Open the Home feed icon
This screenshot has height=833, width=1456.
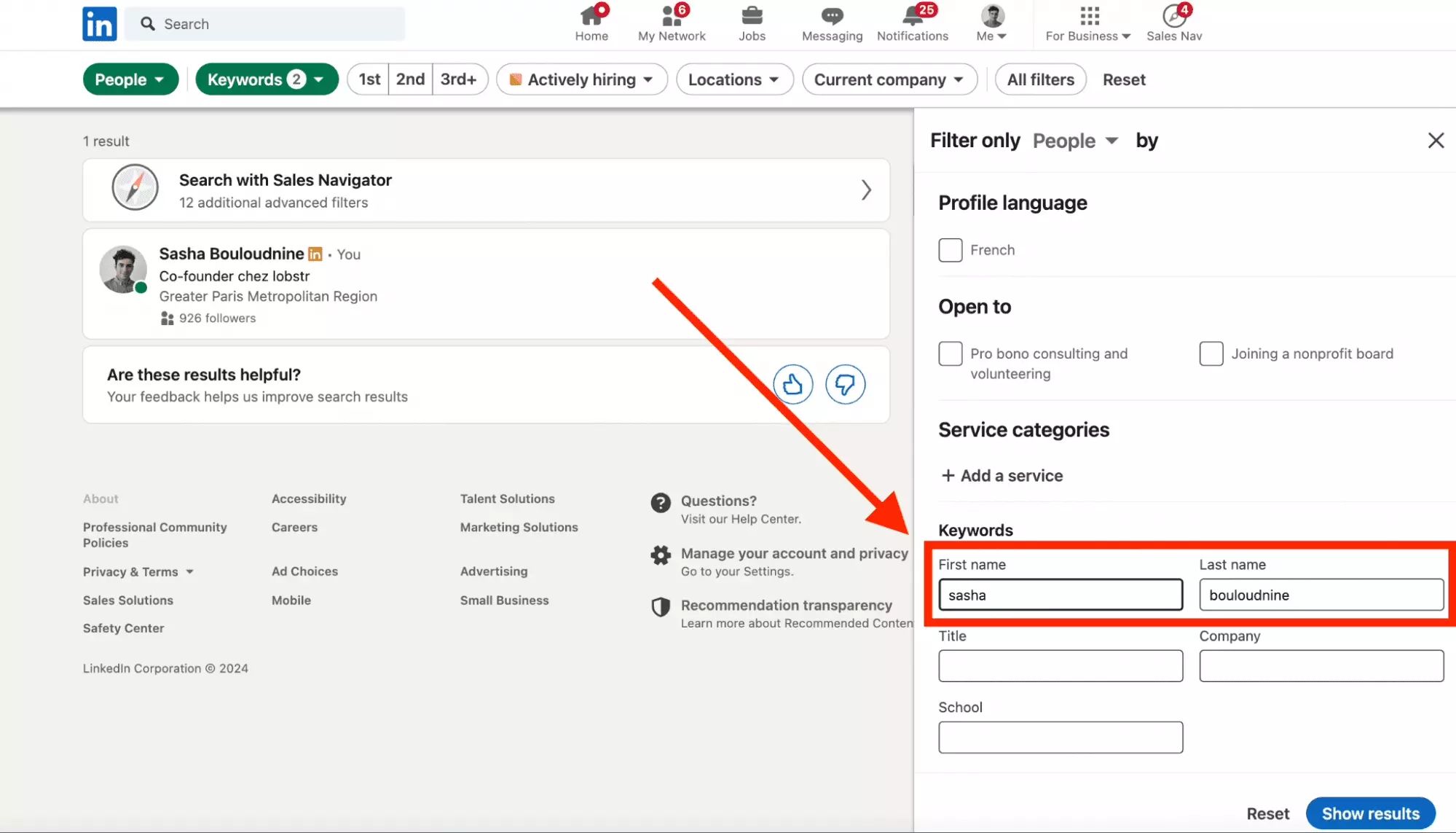tap(591, 15)
